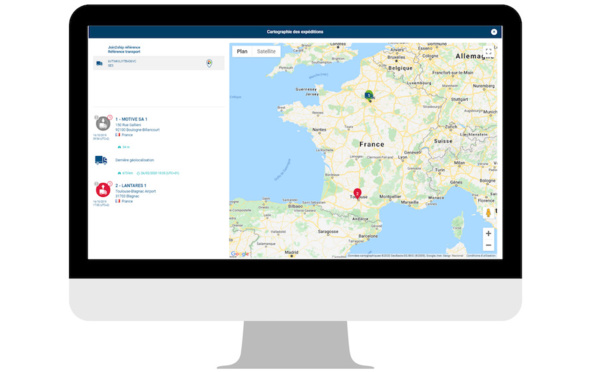
Task: Click the red LANTARES 1 delivery icon
Action: pos(103,190)
